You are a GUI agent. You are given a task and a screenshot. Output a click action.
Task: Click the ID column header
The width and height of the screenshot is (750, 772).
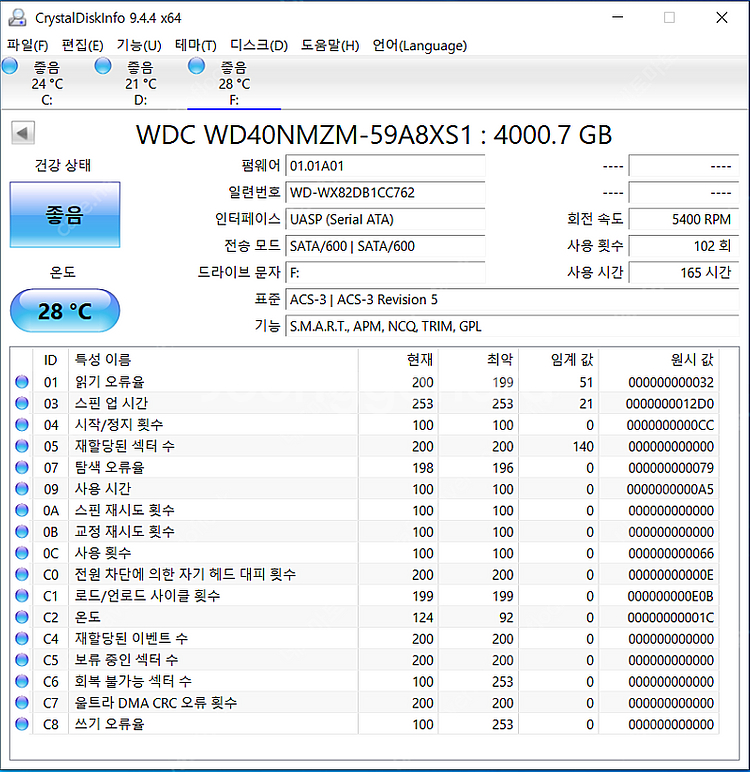click(x=50, y=360)
